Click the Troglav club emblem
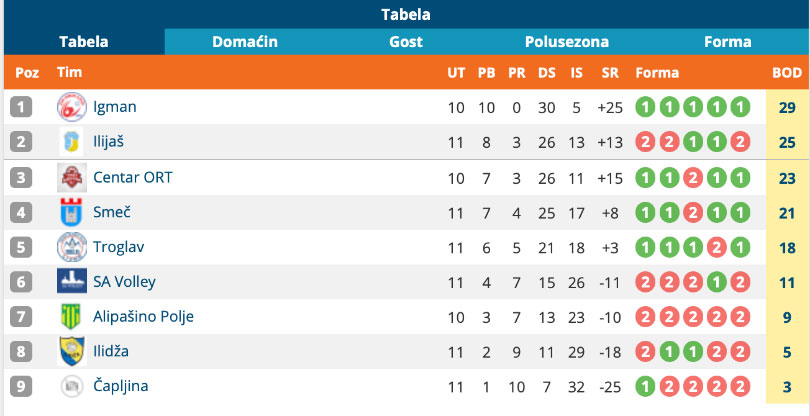Viewport: 810px width, 416px height. (72, 247)
